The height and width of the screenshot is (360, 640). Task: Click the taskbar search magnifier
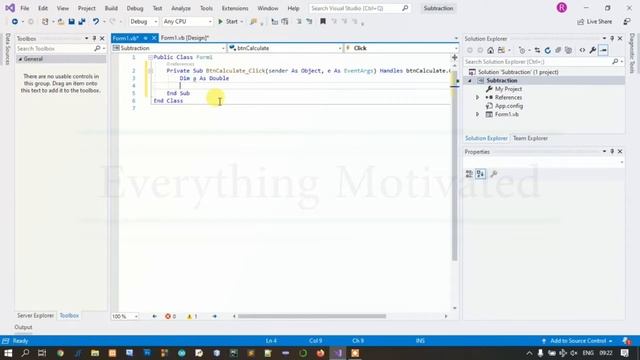tap(25, 353)
